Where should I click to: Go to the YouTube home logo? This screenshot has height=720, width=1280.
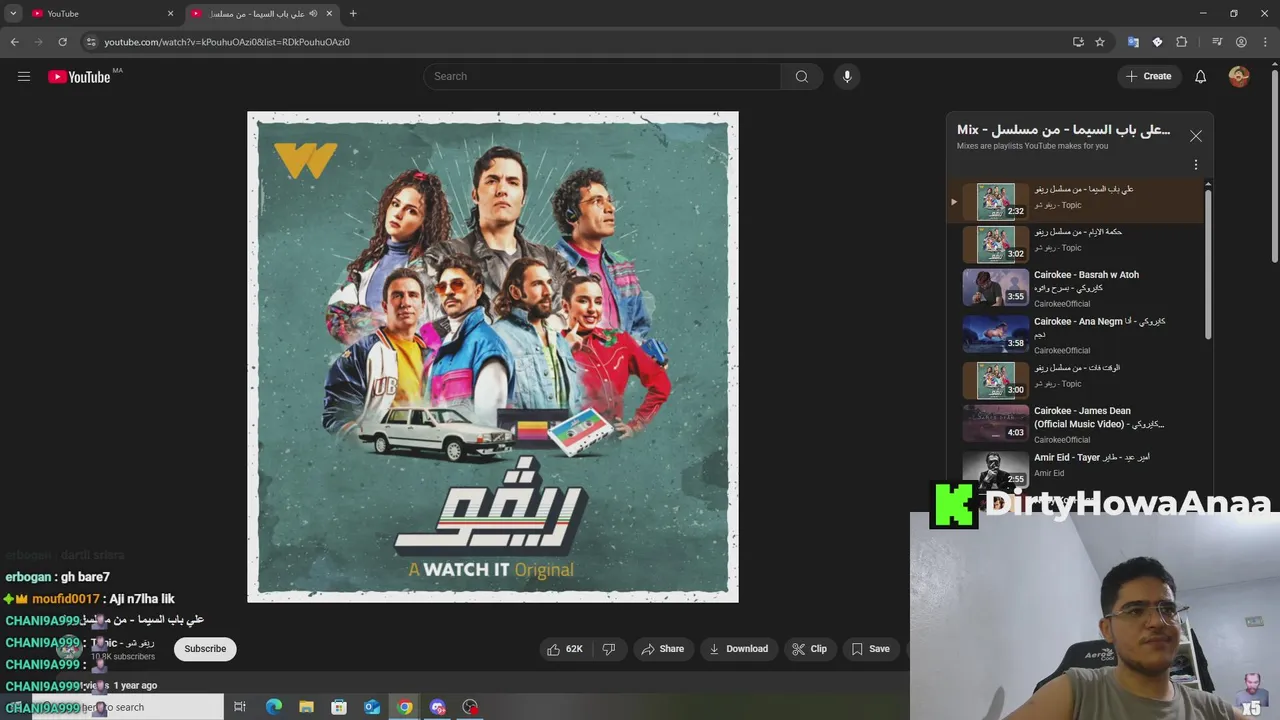pyautogui.click(x=79, y=77)
